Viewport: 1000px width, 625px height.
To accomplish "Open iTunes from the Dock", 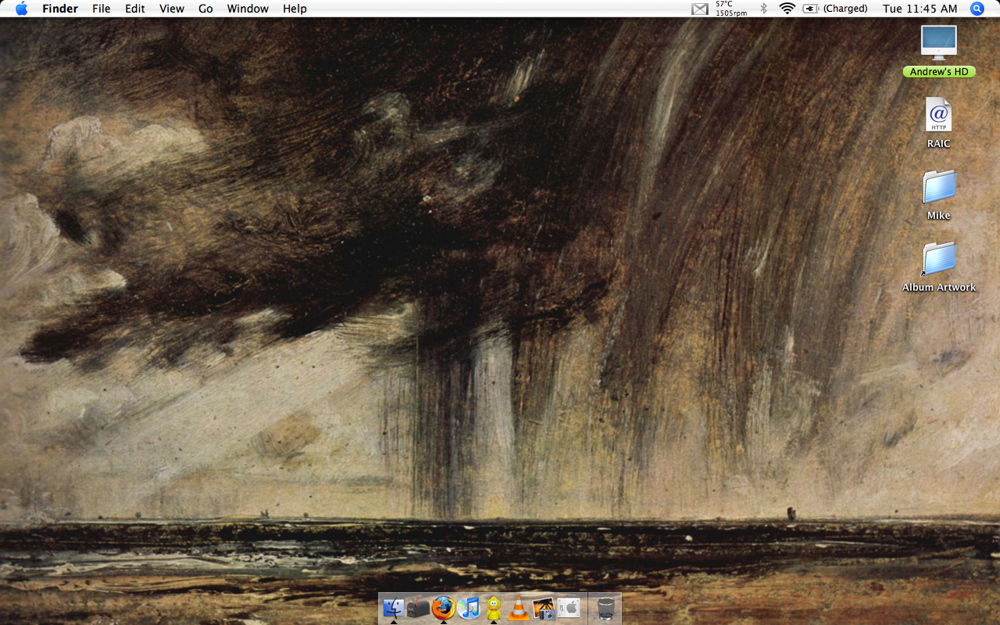I will click(x=469, y=608).
